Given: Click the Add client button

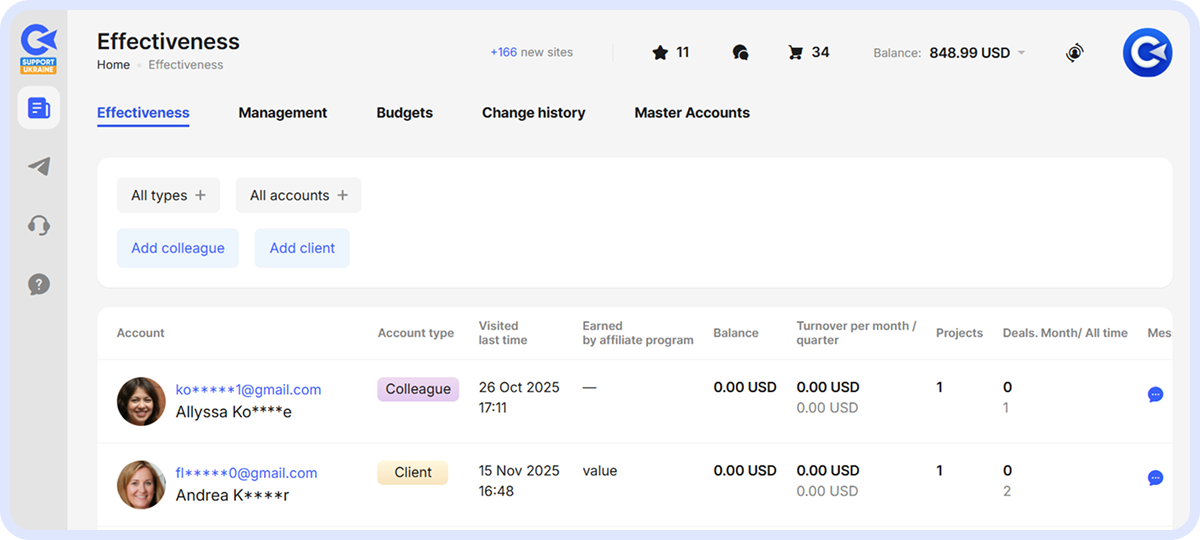Looking at the screenshot, I should (x=302, y=248).
